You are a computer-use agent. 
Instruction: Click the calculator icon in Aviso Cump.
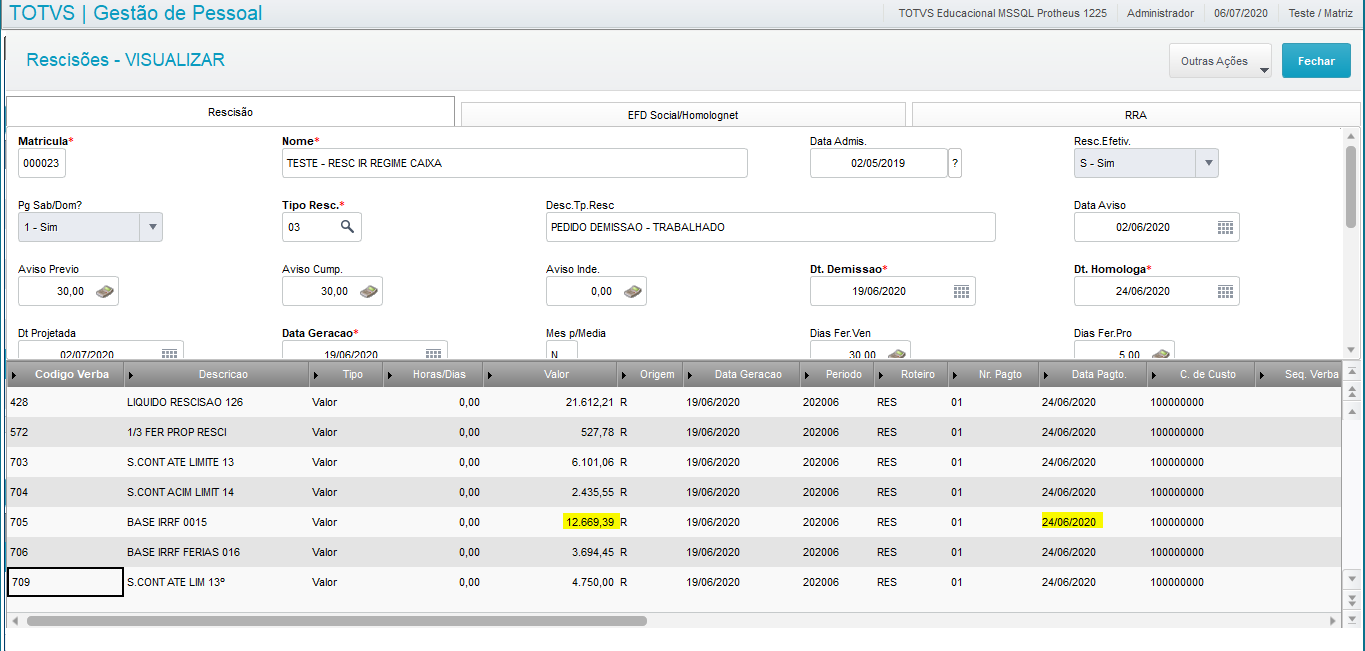369,292
